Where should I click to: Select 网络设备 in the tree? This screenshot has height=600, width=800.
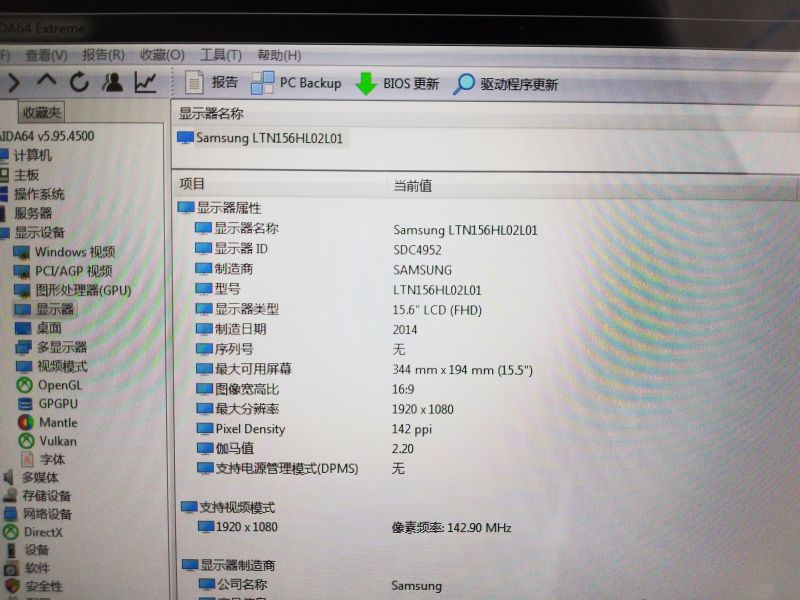pos(37,514)
